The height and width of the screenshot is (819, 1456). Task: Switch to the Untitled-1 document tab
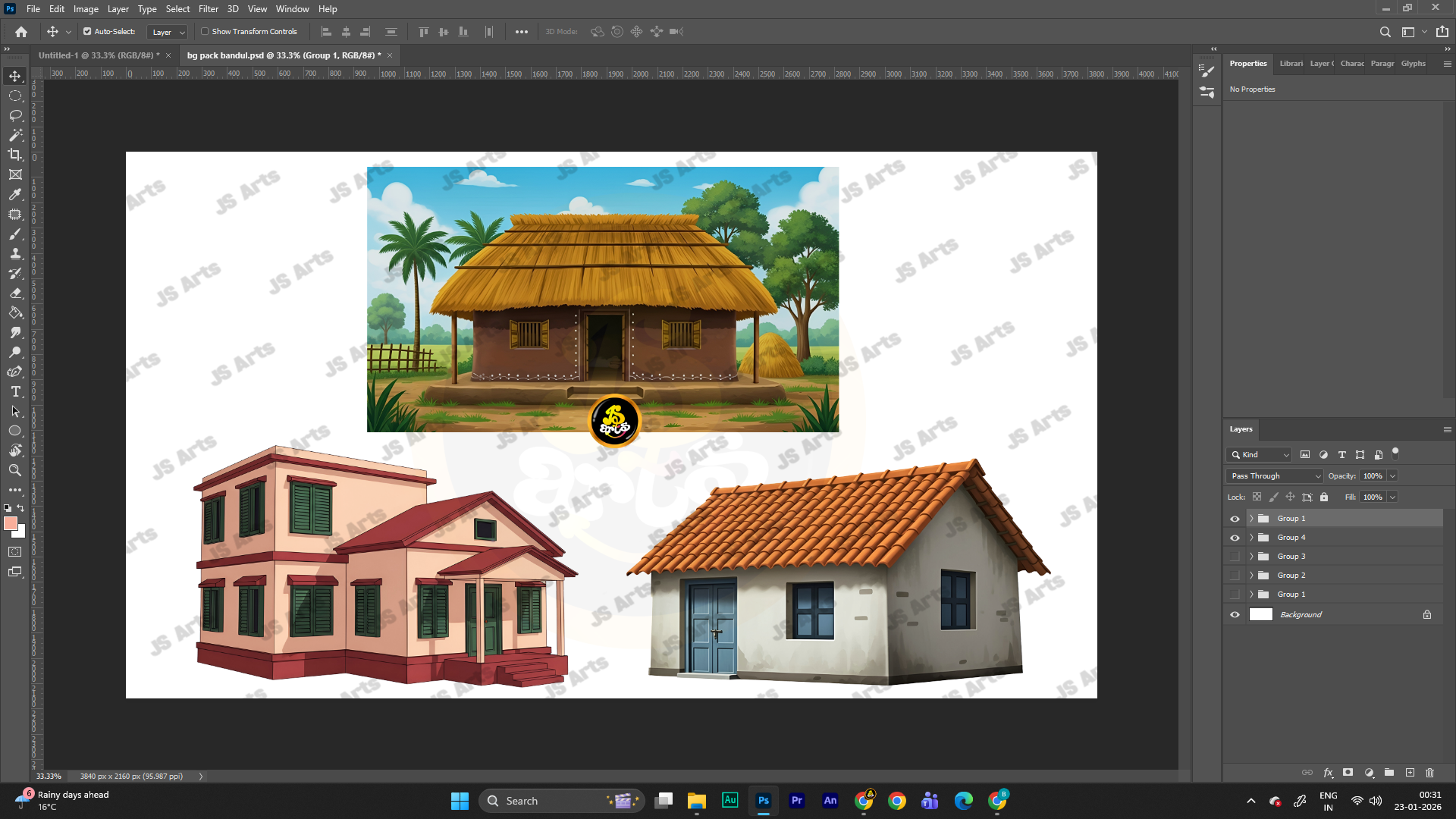(x=99, y=55)
